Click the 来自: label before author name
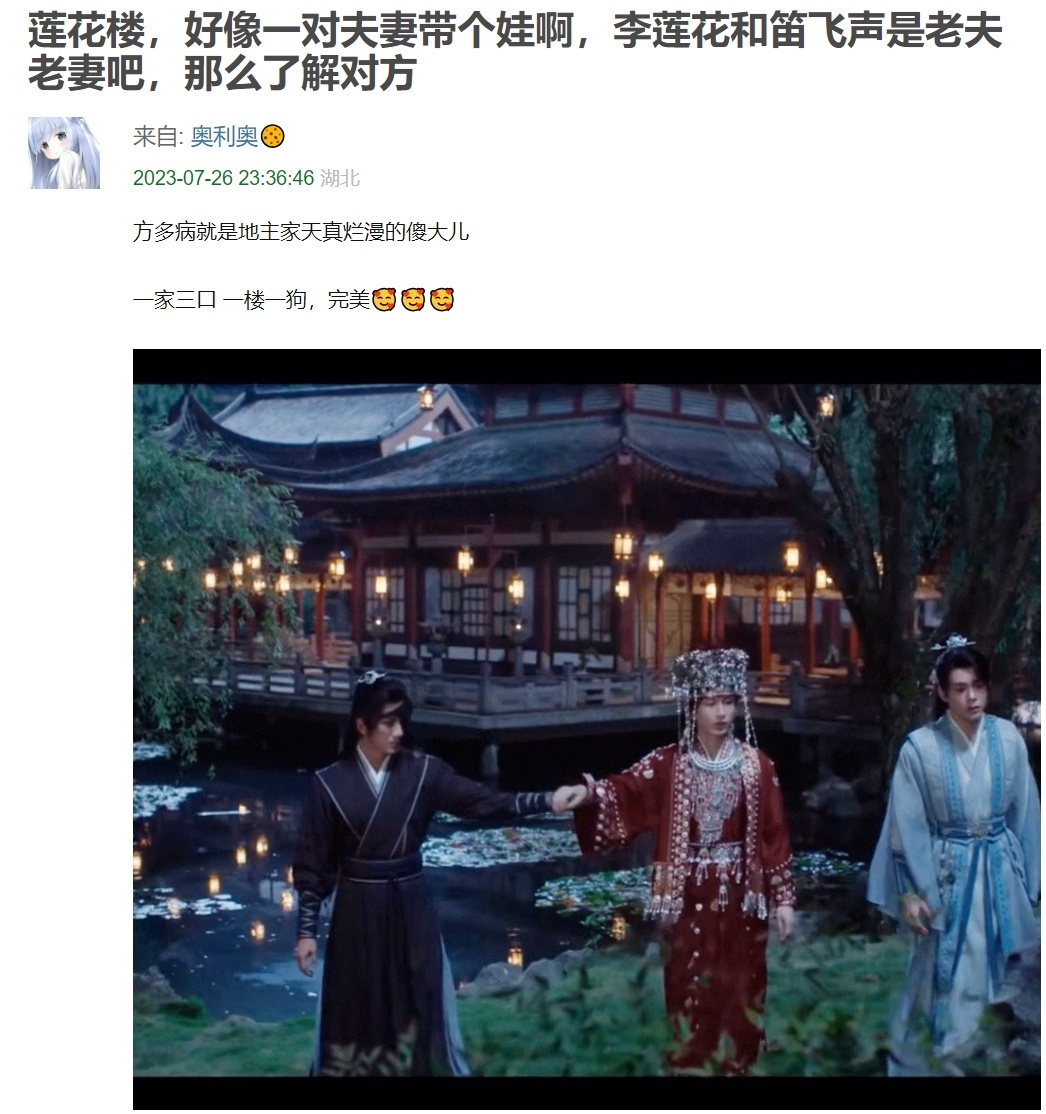This screenshot has width=1046, height=1114. (x=159, y=136)
